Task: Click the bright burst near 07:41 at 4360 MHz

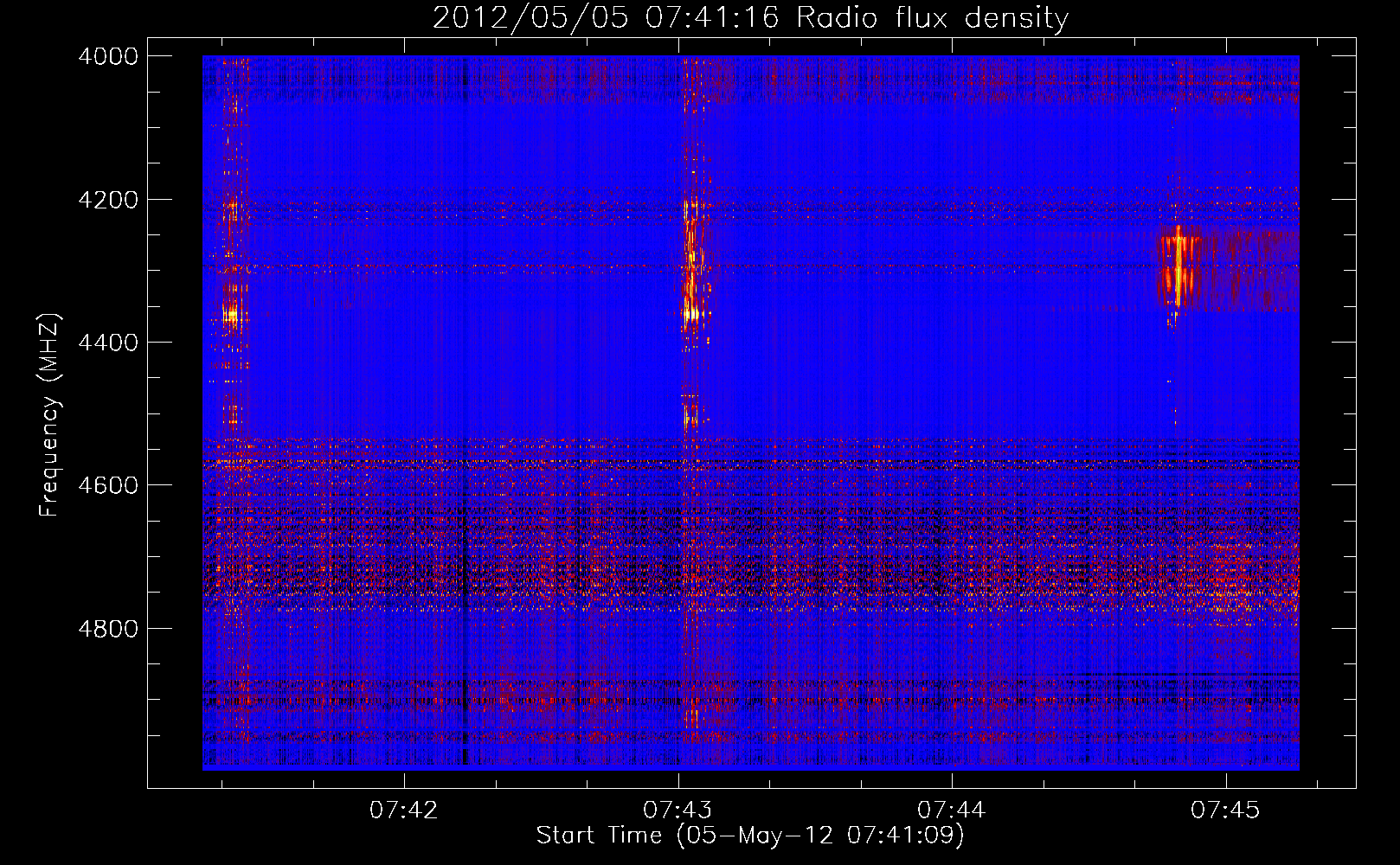Action: 230,315
